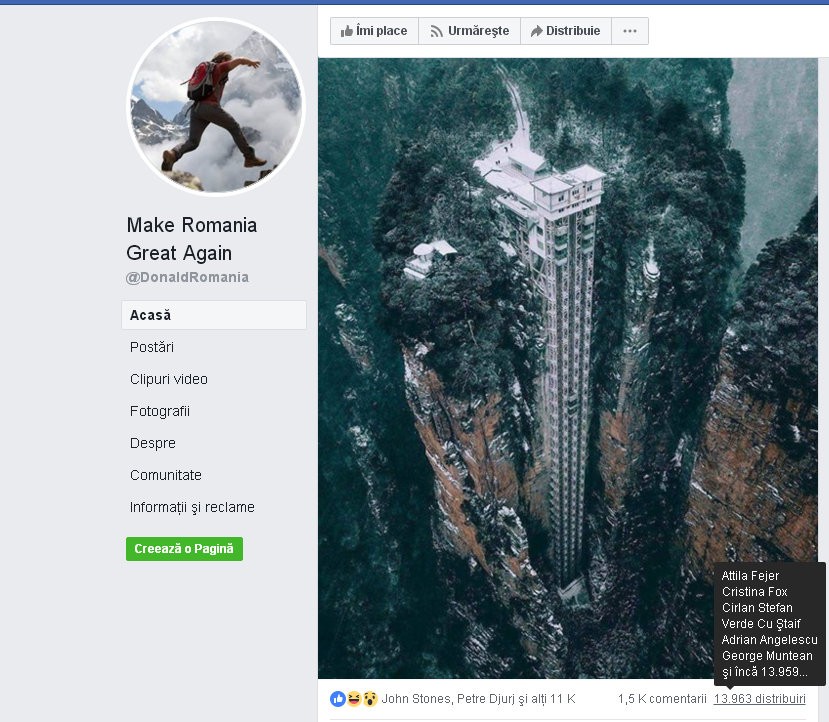Open the Postări section

point(152,347)
